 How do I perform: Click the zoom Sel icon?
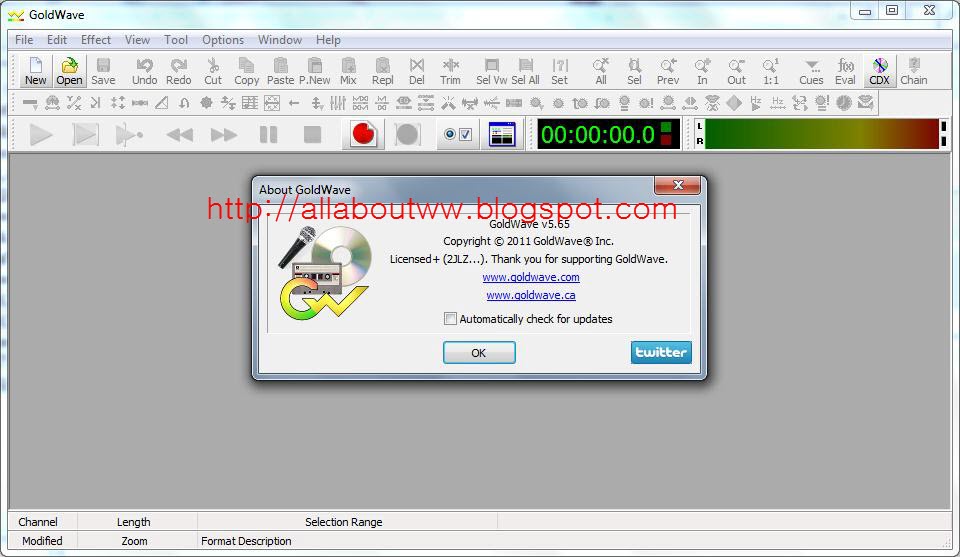tap(634, 71)
